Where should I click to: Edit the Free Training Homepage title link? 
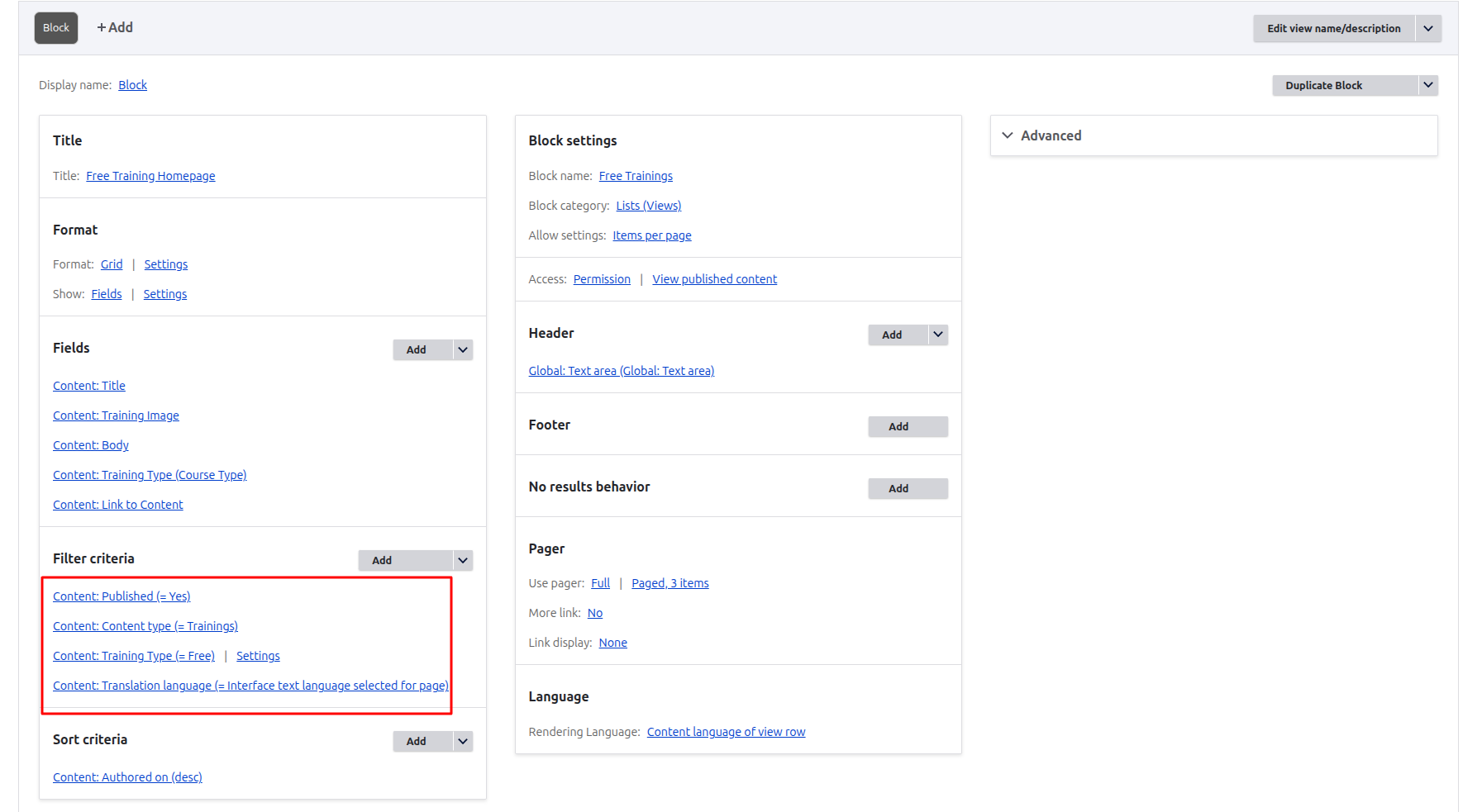point(150,176)
